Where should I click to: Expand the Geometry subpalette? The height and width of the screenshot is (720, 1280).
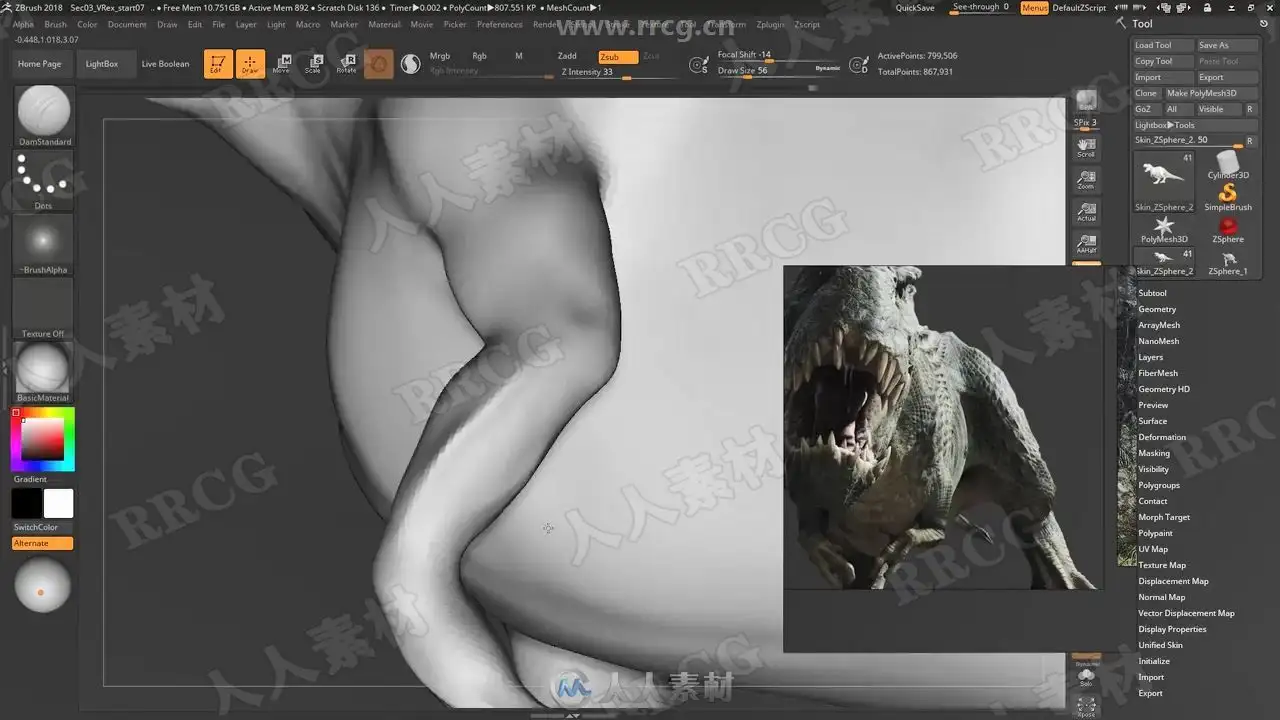(x=1157, y=309)
